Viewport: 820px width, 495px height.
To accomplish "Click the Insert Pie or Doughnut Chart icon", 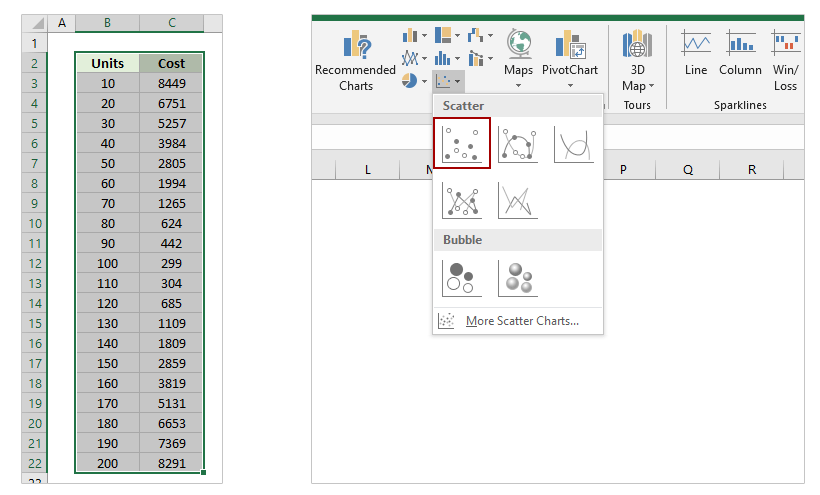I will pyautogui.click(x=410, y=81).
